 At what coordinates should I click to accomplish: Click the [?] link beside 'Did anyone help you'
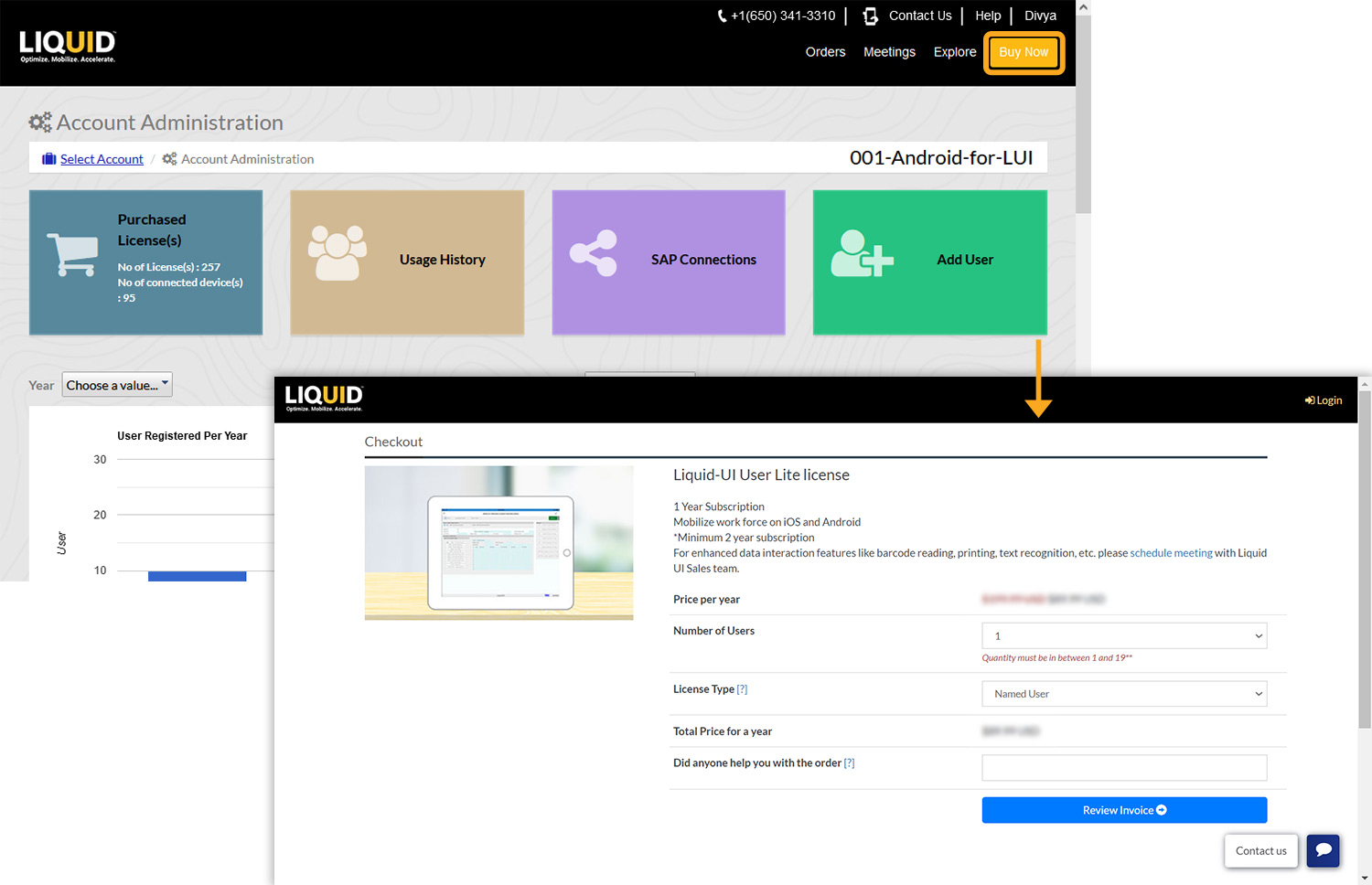[849, 763]
